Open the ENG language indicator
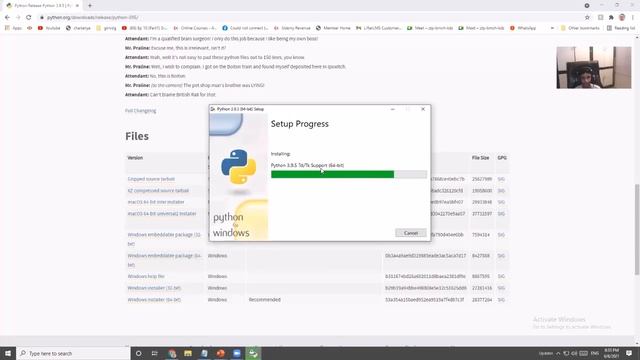Screen dimensions: 640x360 (595, 353)
